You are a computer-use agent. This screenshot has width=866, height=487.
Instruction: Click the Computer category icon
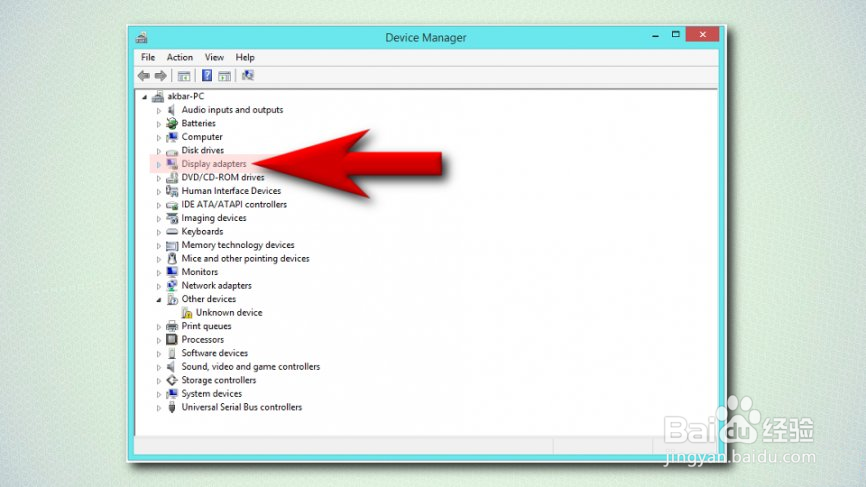[x=172, y=137]
